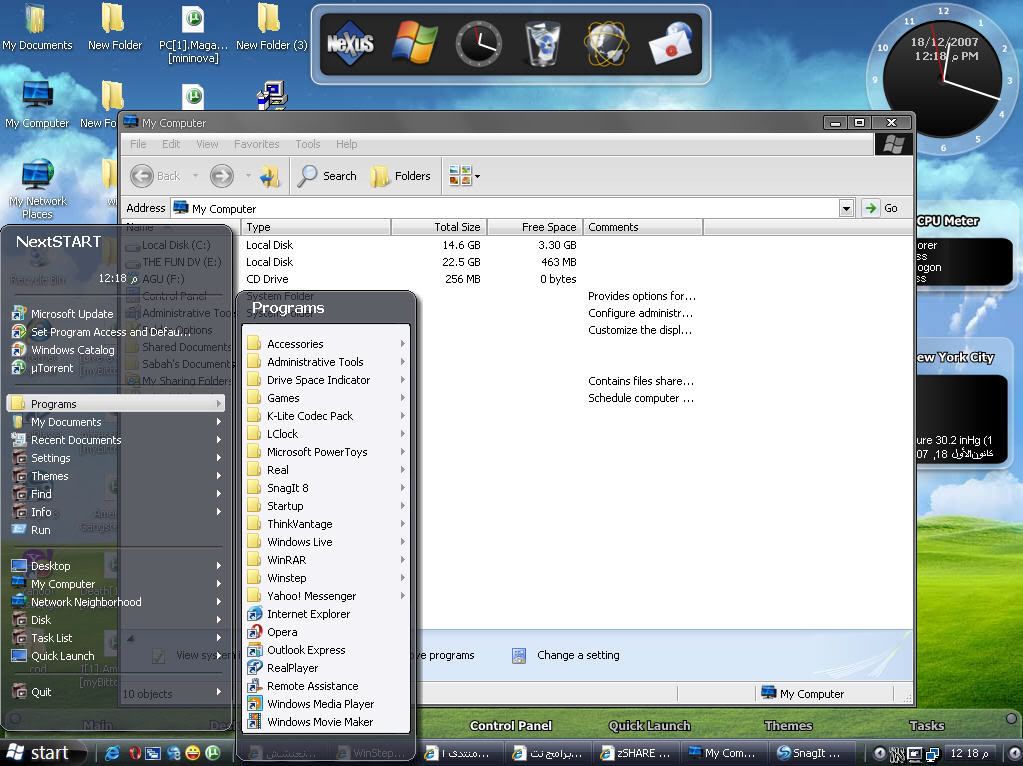Switch to zSHARE taskbar button

637,753
